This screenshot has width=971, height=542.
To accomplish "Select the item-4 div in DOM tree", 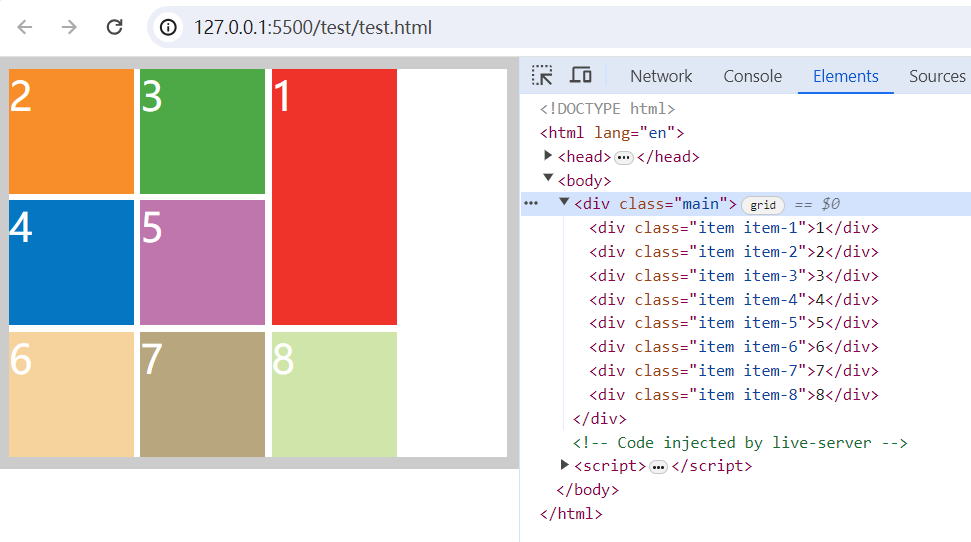I will click(x=734, y=300).
